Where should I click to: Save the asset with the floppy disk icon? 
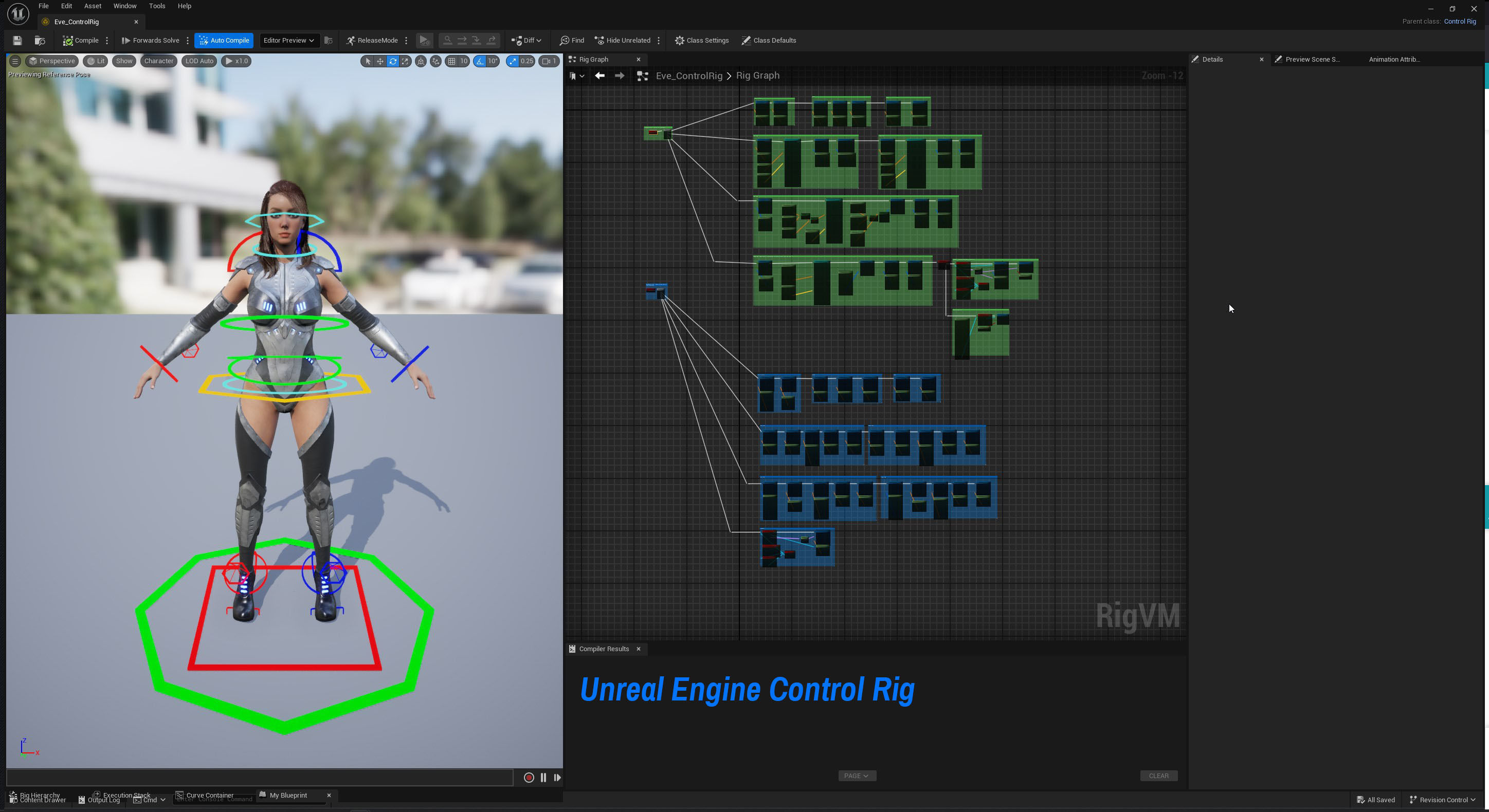coord(17,41)
